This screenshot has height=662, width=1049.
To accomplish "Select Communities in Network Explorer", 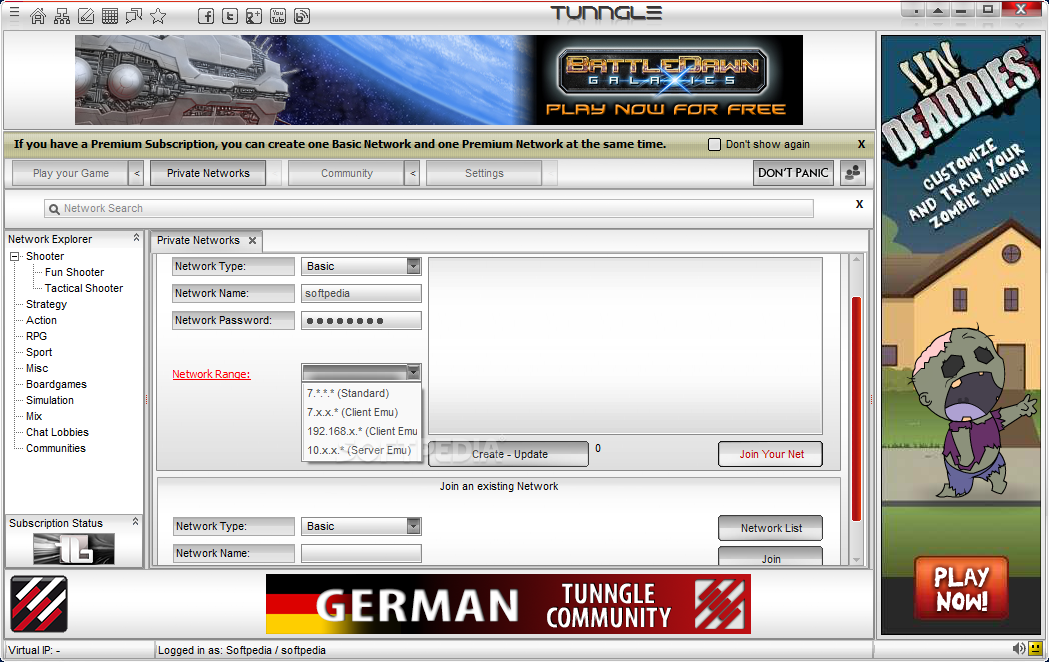I will tap(56, 448).
